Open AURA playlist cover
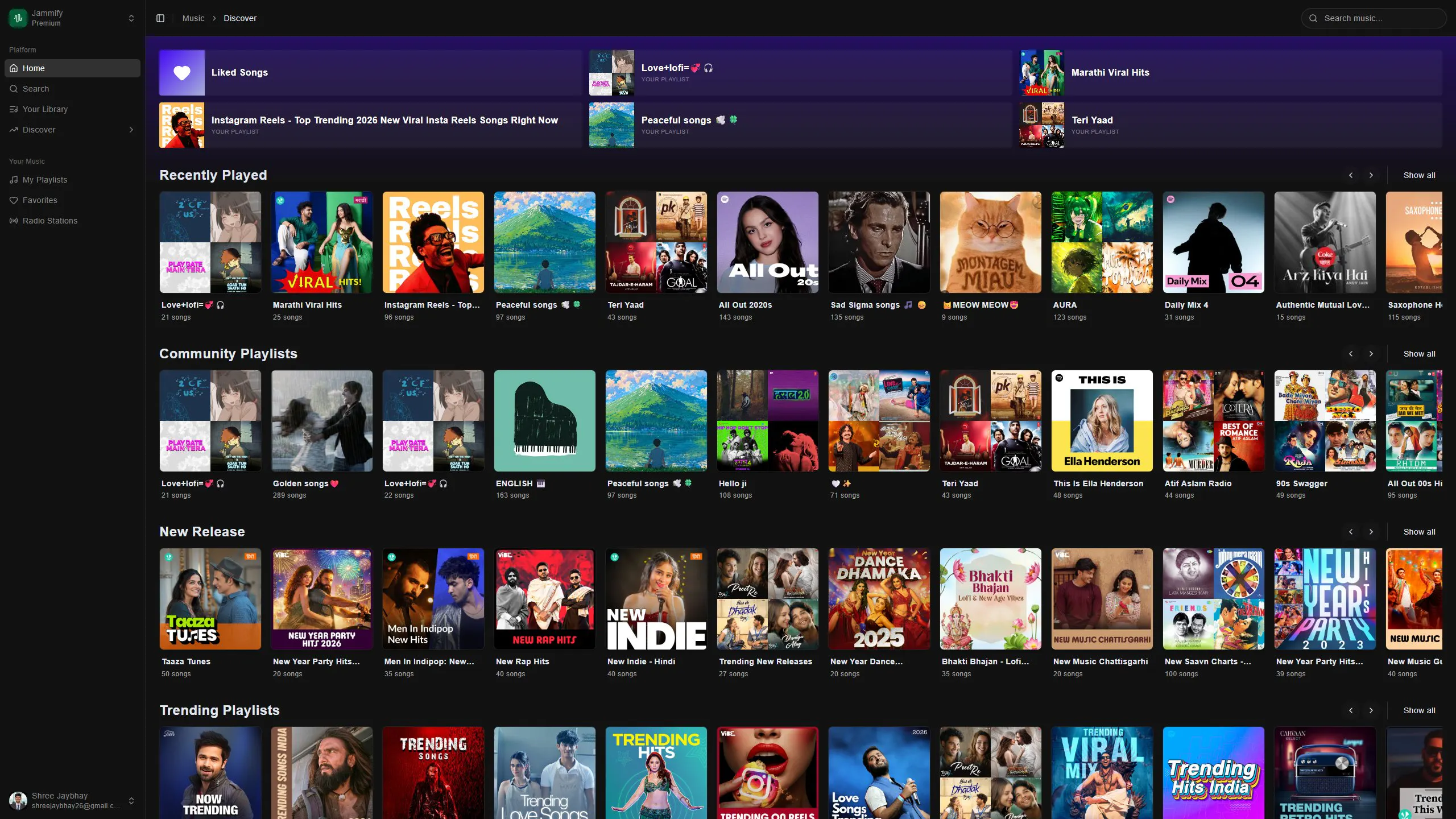 [1102, 242]
